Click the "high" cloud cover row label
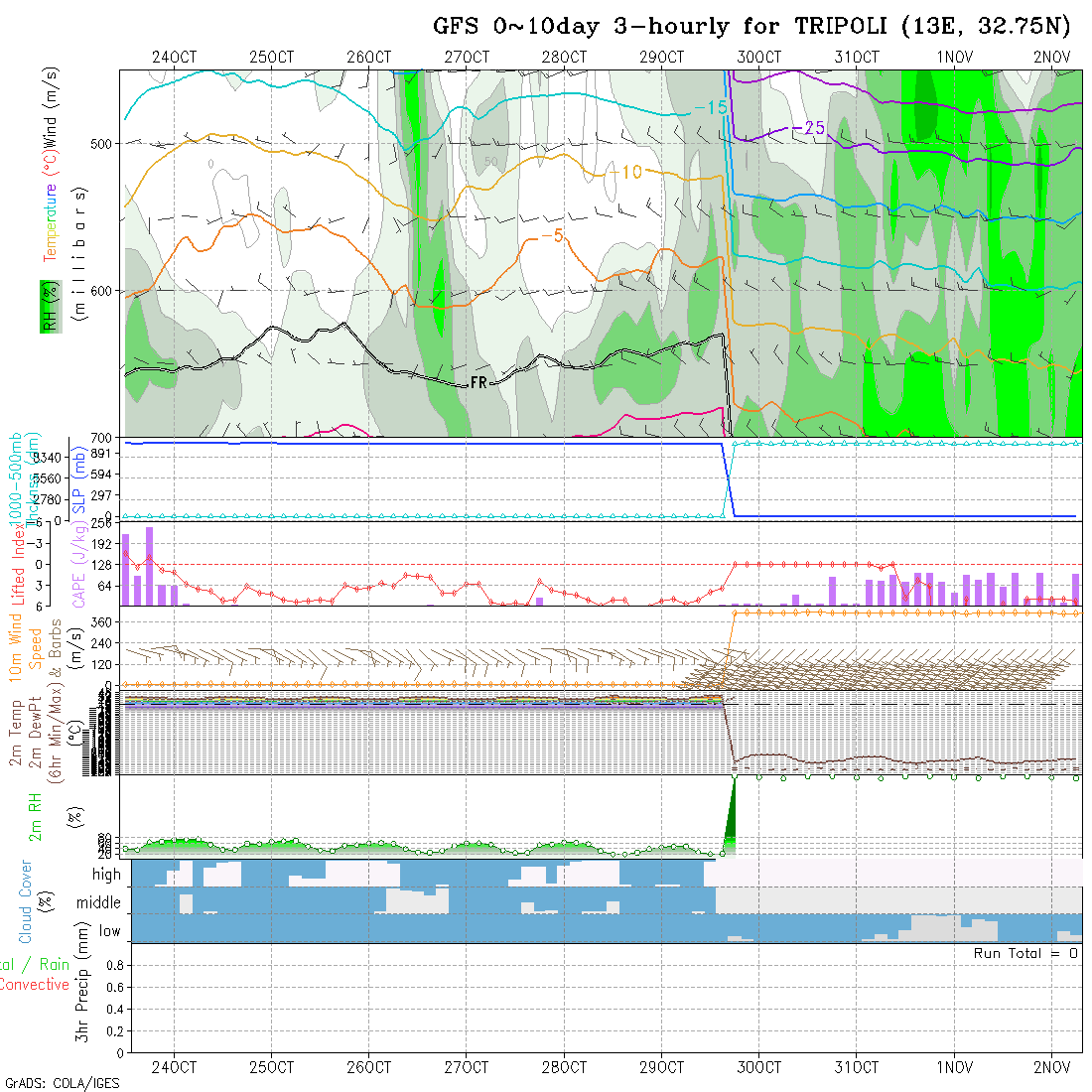This screenshot has width=1092, height=1092. (106, 875)
